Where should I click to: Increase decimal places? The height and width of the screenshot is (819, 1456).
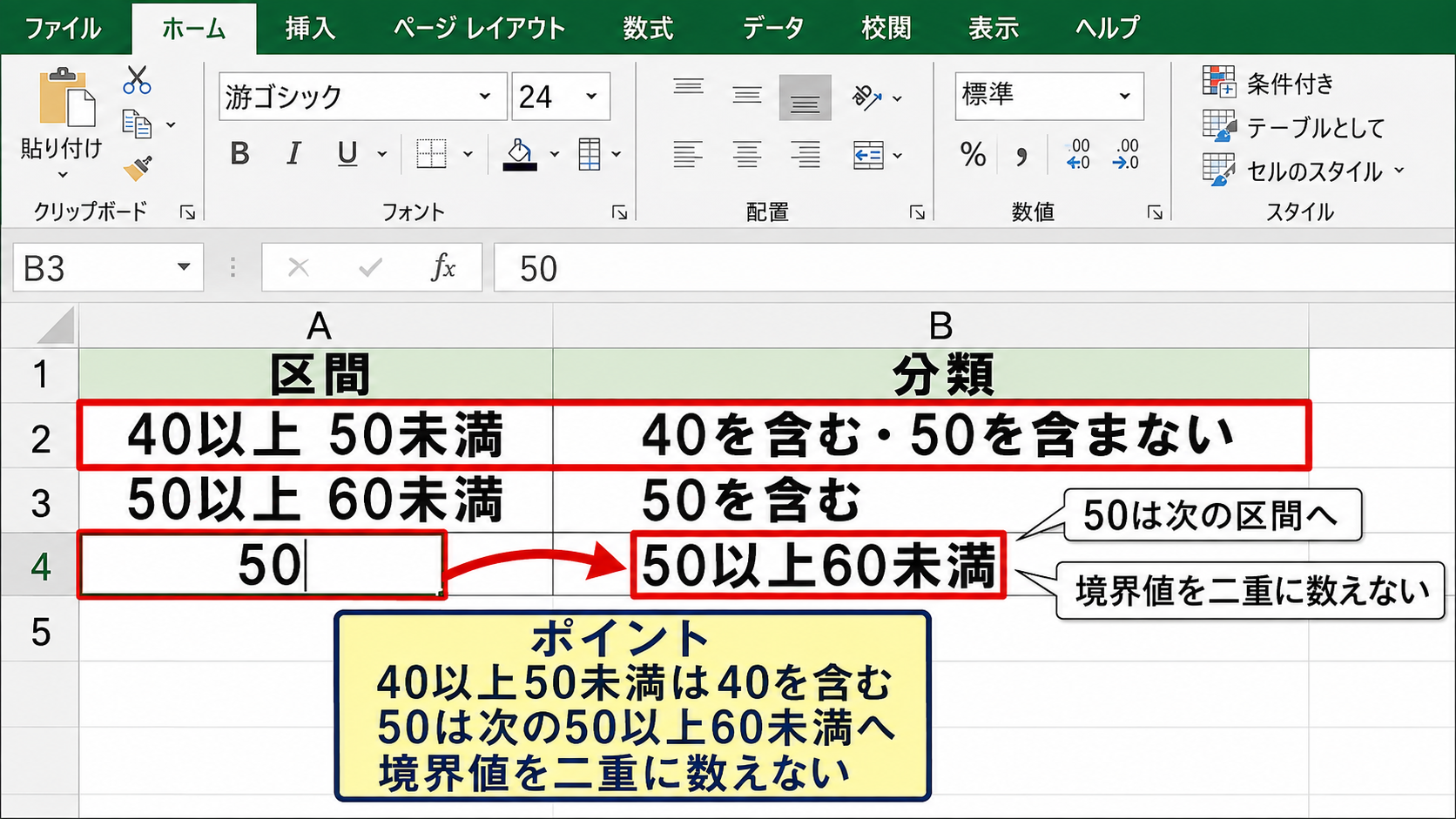pos(1078,154)
